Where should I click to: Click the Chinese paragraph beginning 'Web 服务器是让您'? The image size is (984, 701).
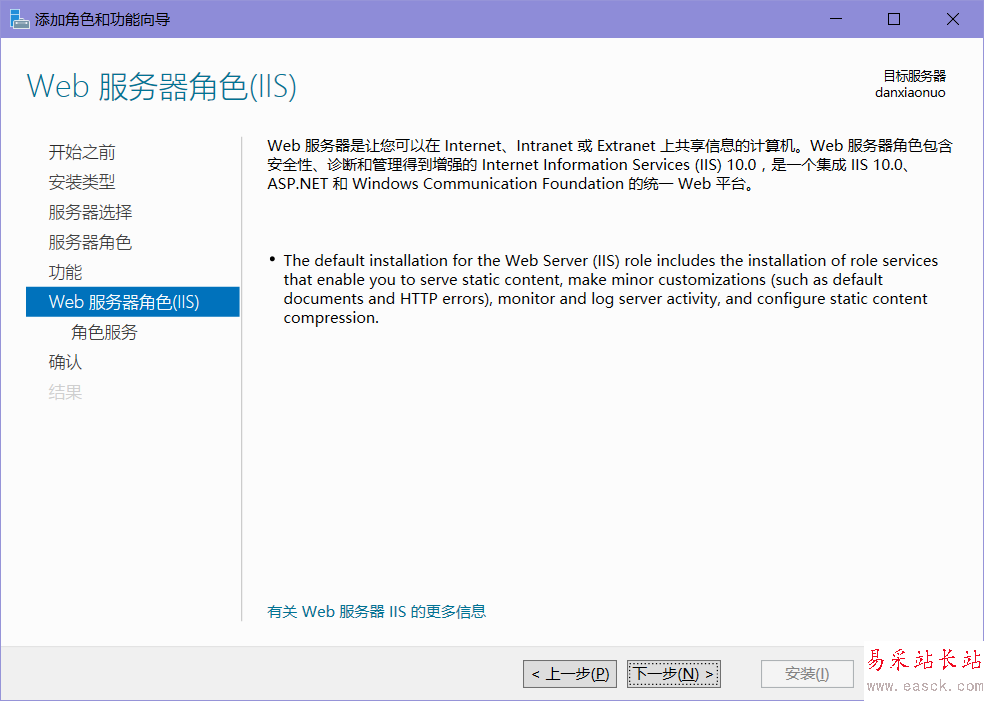tap(610, 164)
